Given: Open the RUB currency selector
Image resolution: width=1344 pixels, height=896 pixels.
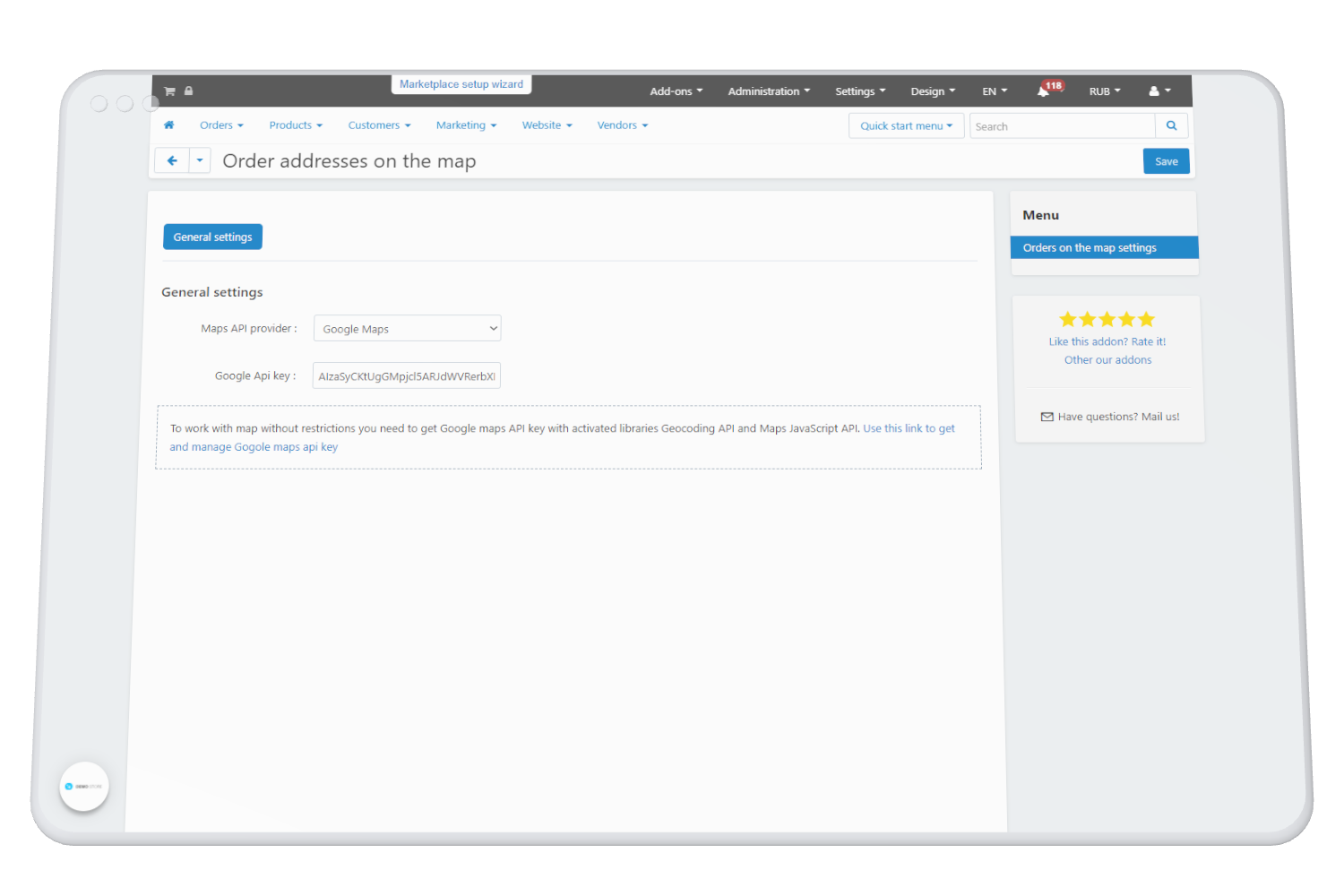Looking at the screenshot, I should (1104, 91).
